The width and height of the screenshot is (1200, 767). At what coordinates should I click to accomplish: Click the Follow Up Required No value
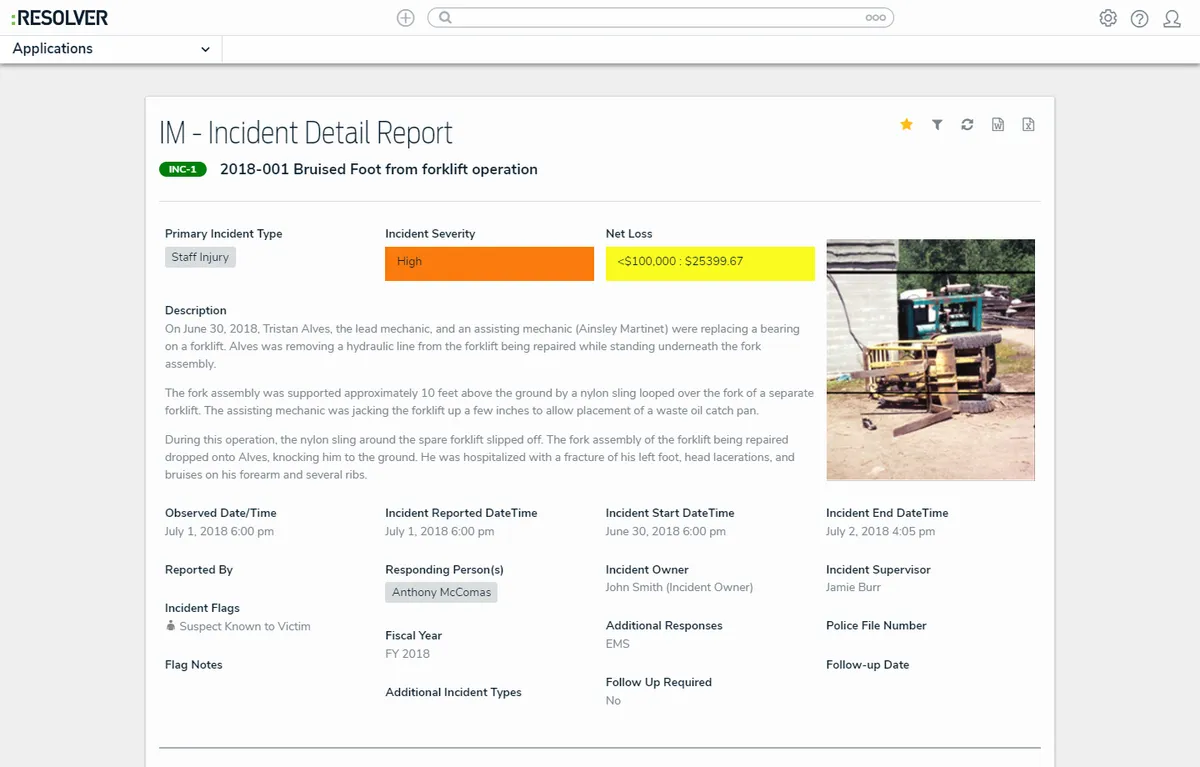(x=613, y=701)
